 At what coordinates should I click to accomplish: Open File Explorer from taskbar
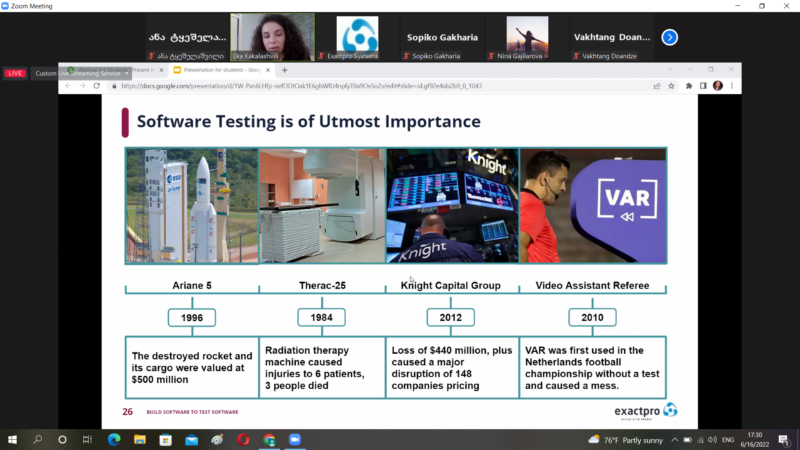140,439
